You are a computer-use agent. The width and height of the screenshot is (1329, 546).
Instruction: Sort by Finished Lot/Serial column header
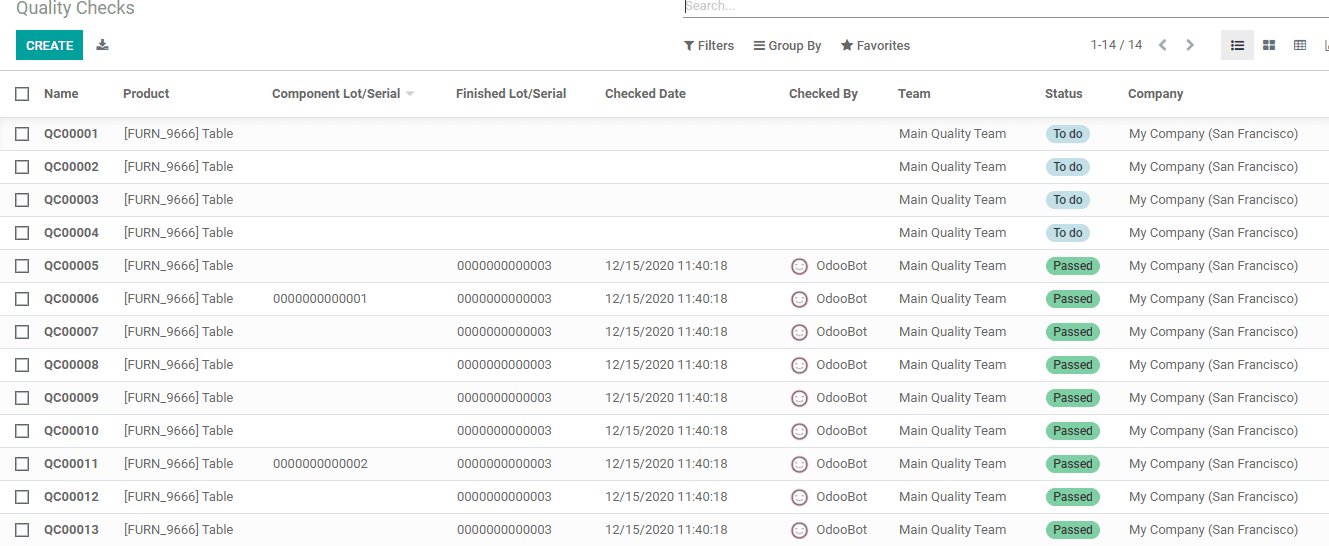coord(511,94)
